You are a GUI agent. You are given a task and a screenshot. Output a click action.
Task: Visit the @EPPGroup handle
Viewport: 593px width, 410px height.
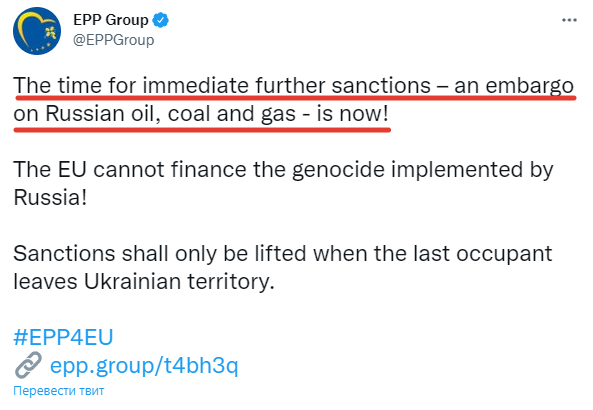[113, 40]
